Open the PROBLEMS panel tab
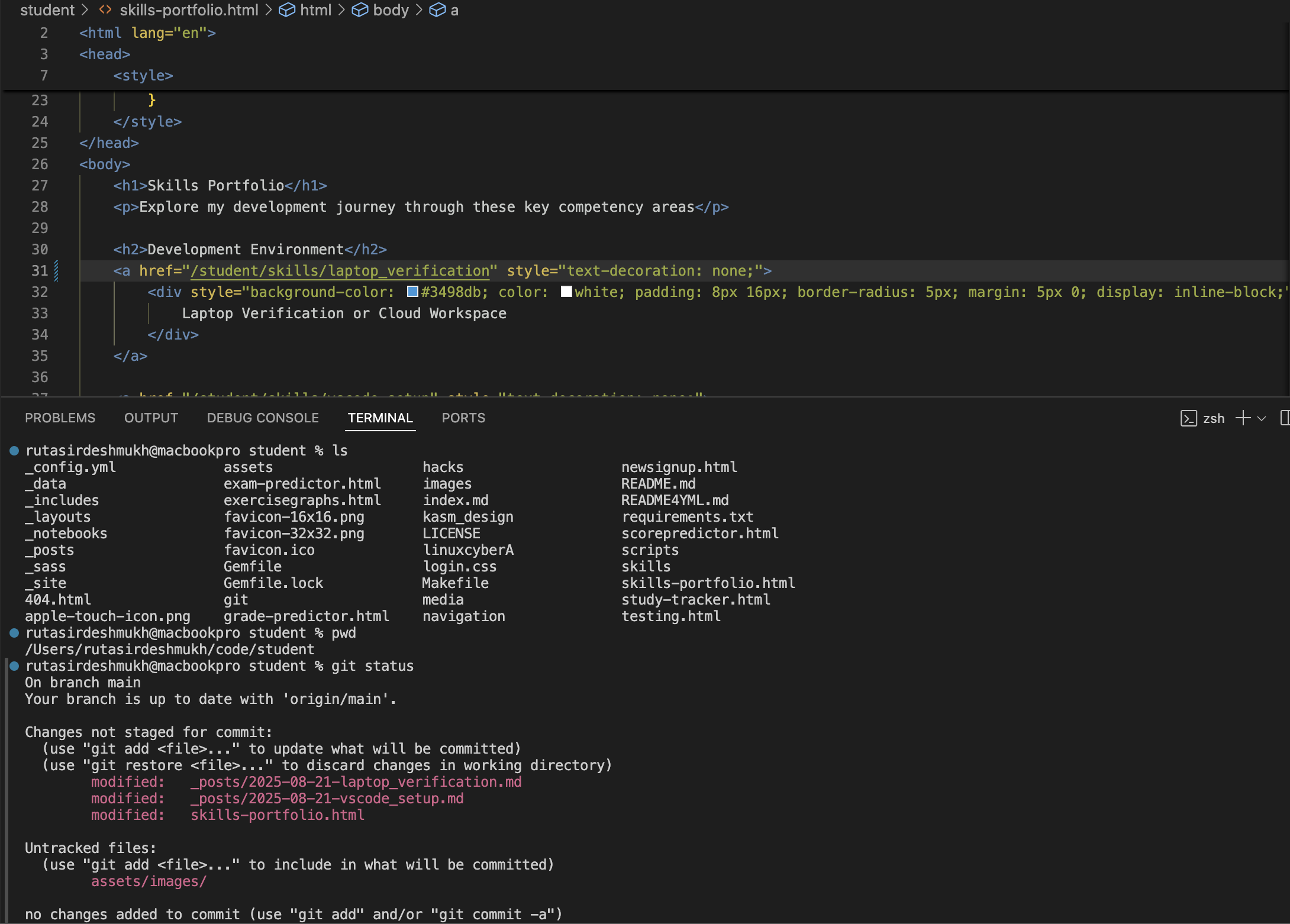 tap(60, 418)
